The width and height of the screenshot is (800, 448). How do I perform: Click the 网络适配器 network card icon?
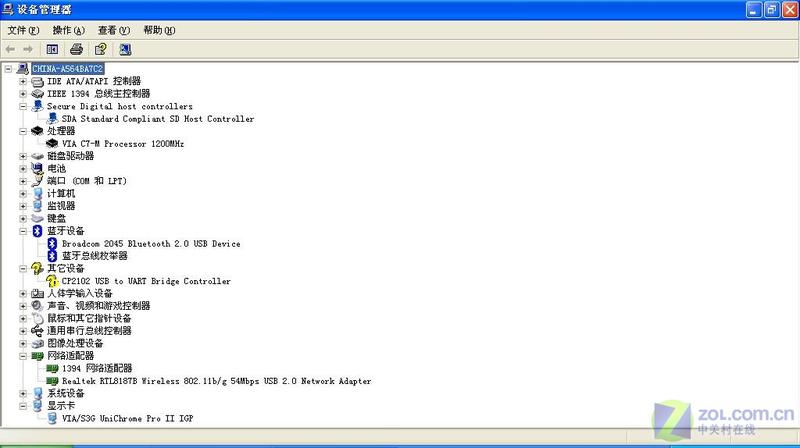coord(37,356)
